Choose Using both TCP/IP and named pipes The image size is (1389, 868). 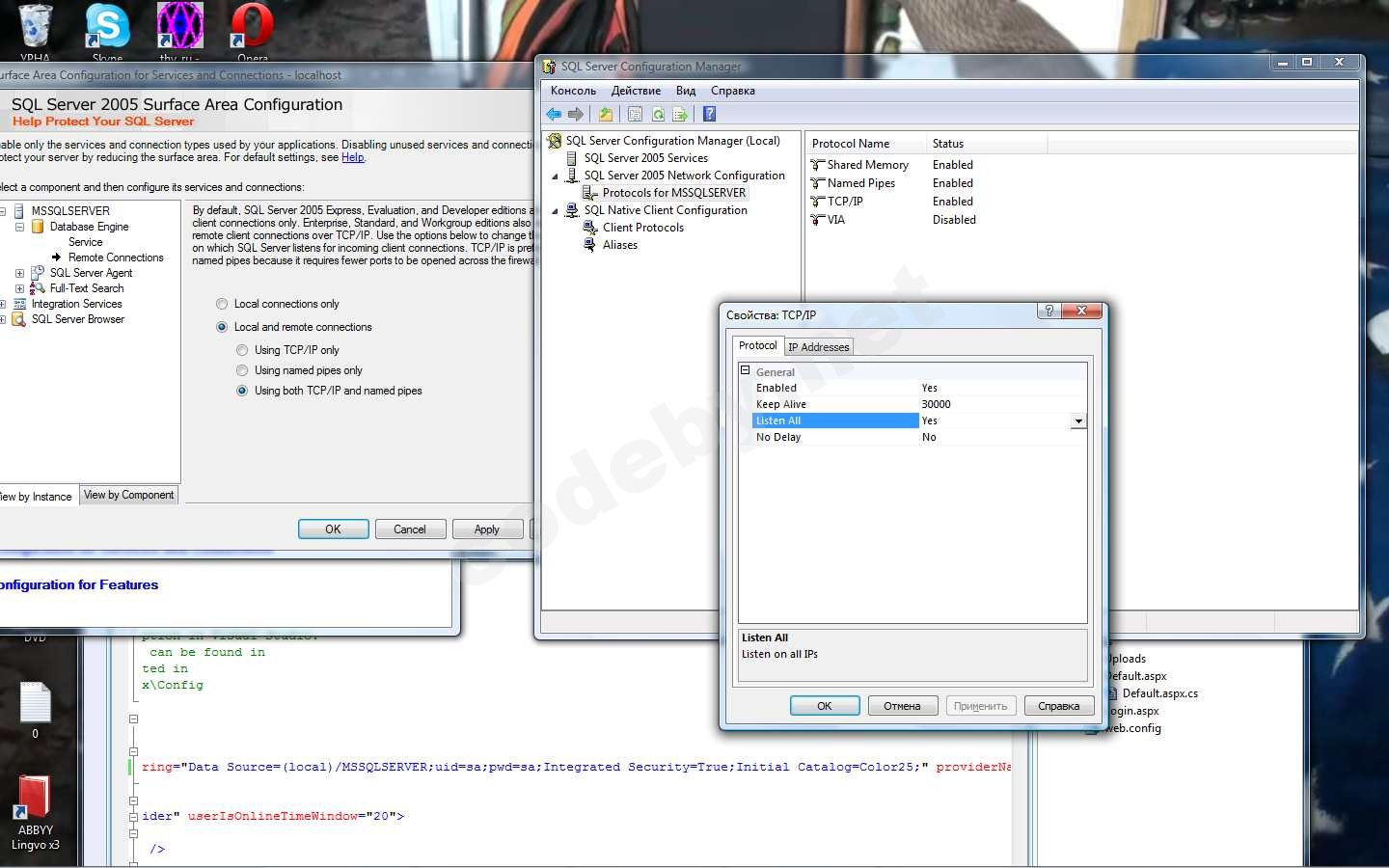242,391
